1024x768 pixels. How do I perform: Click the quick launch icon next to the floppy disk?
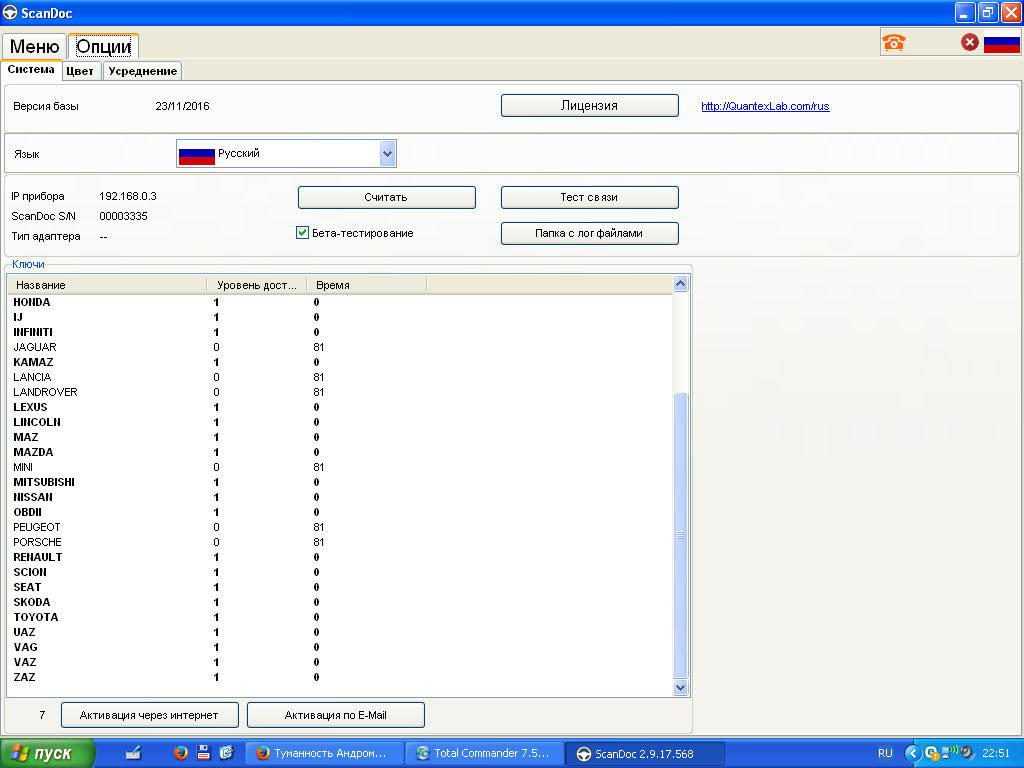coord(226,753)
